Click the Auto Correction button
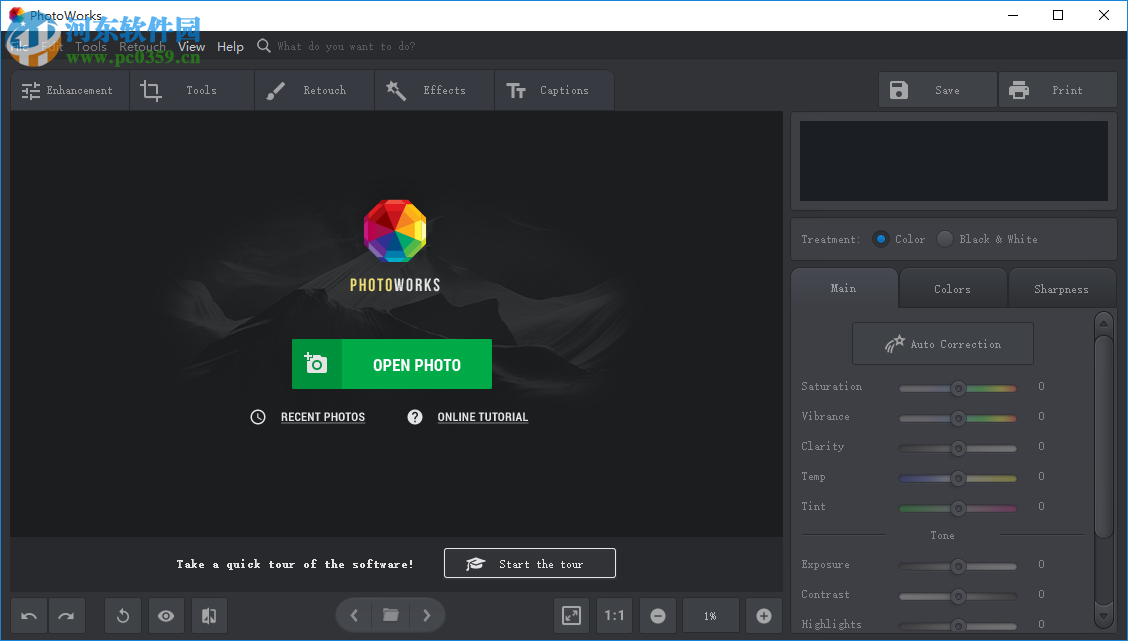Image resolution: width=1128 pixels, height=641 pixels. point(942,343)
